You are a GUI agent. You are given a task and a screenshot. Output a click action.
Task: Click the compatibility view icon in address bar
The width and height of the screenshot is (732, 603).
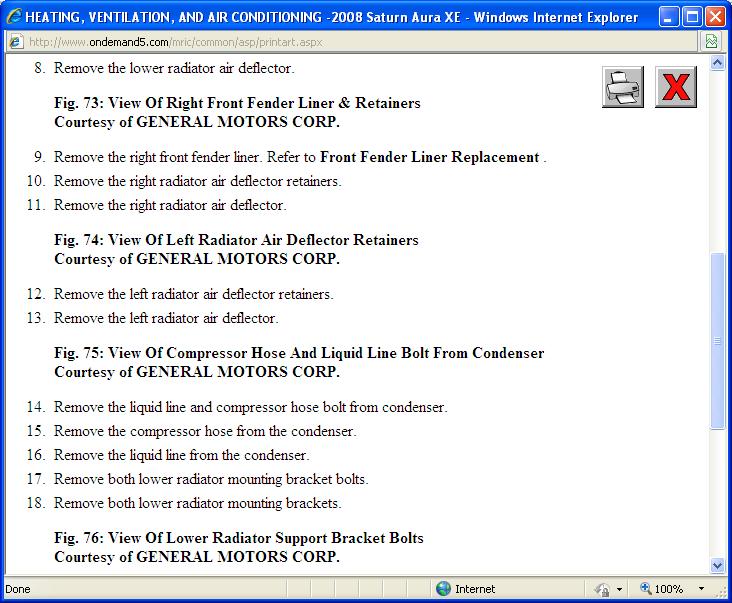pos(711,42)
